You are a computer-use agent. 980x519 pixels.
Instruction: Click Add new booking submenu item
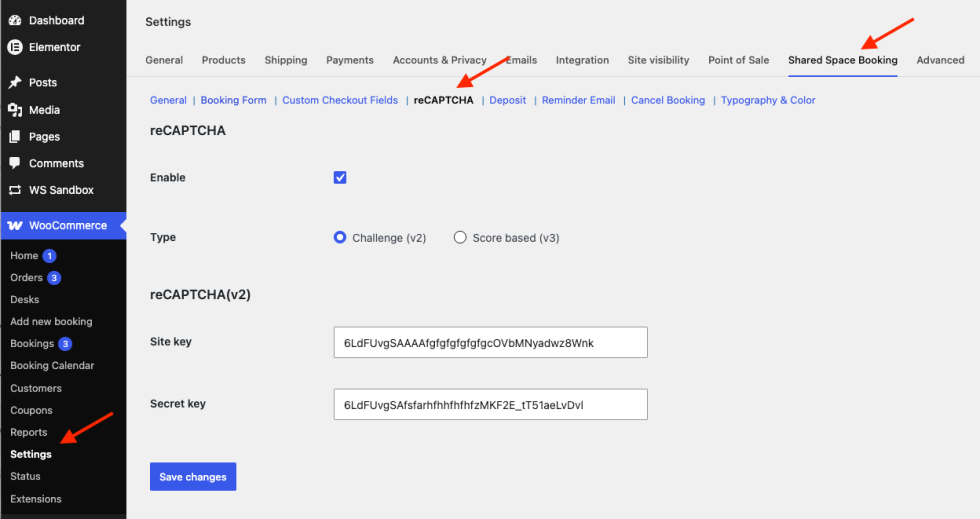pyautogui.click(x=51, y=321)
